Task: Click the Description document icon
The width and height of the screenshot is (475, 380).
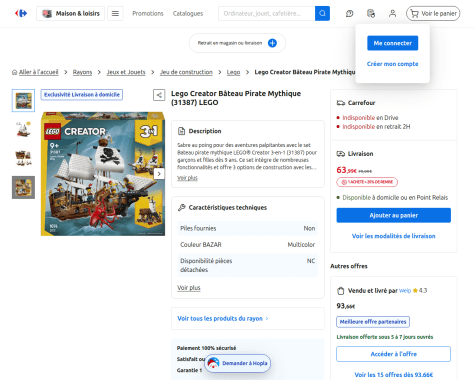Action: pyautogui.click(x=181, y=131)
